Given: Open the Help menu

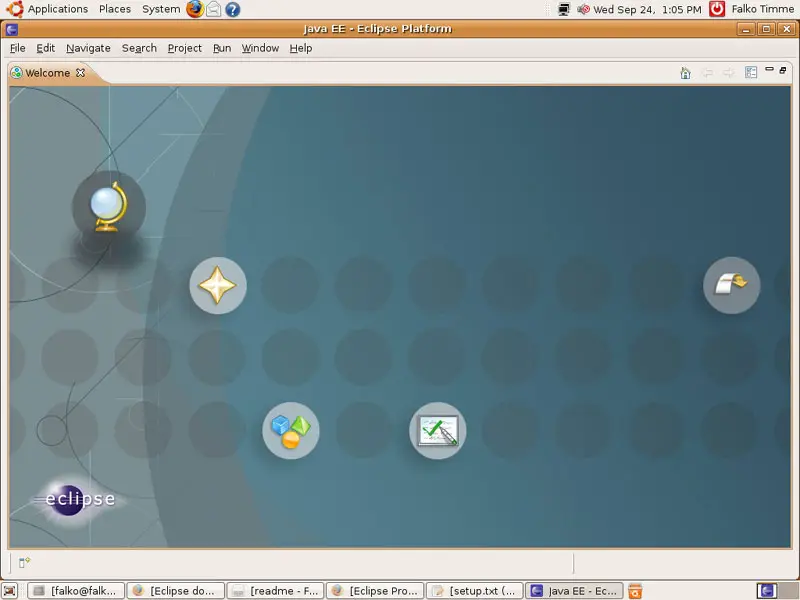Looking at the screenshot, I should 301,48.
